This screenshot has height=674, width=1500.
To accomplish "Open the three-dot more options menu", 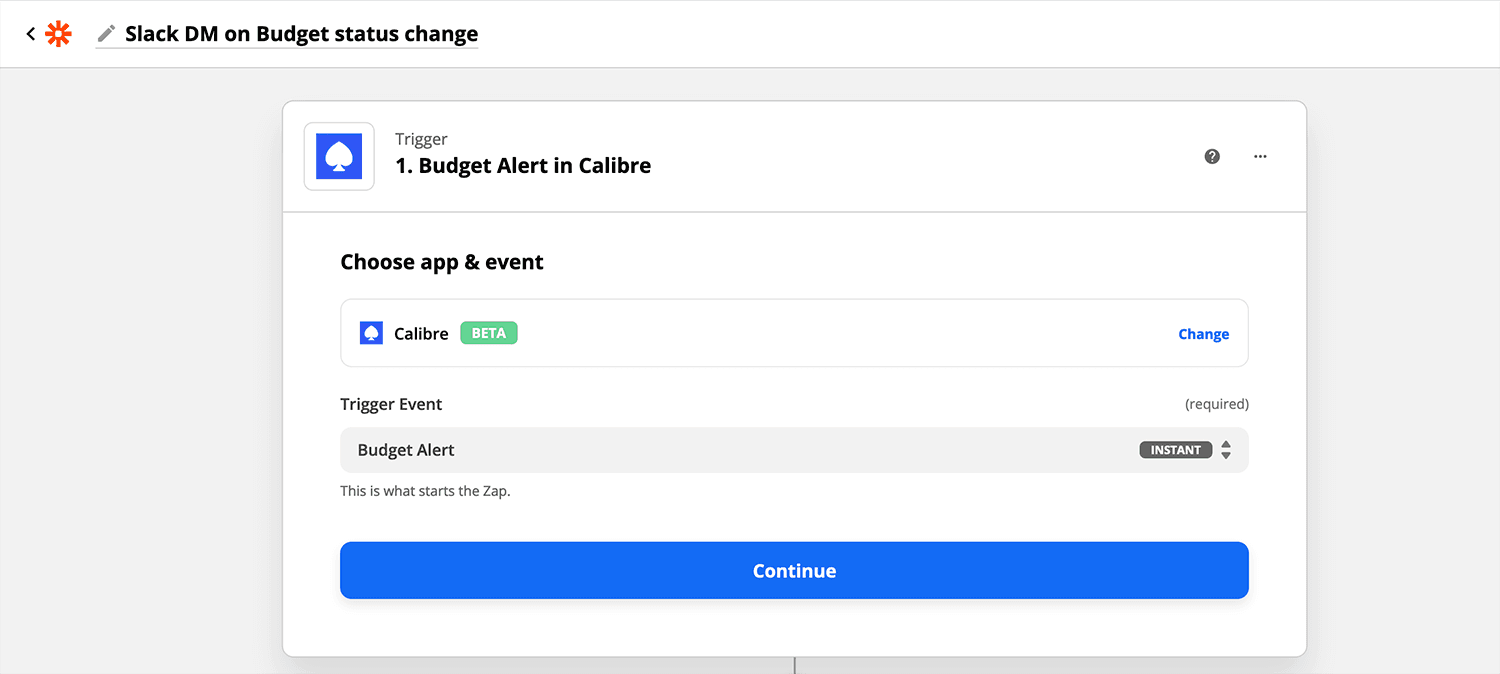I will [x=1260, y=156].
